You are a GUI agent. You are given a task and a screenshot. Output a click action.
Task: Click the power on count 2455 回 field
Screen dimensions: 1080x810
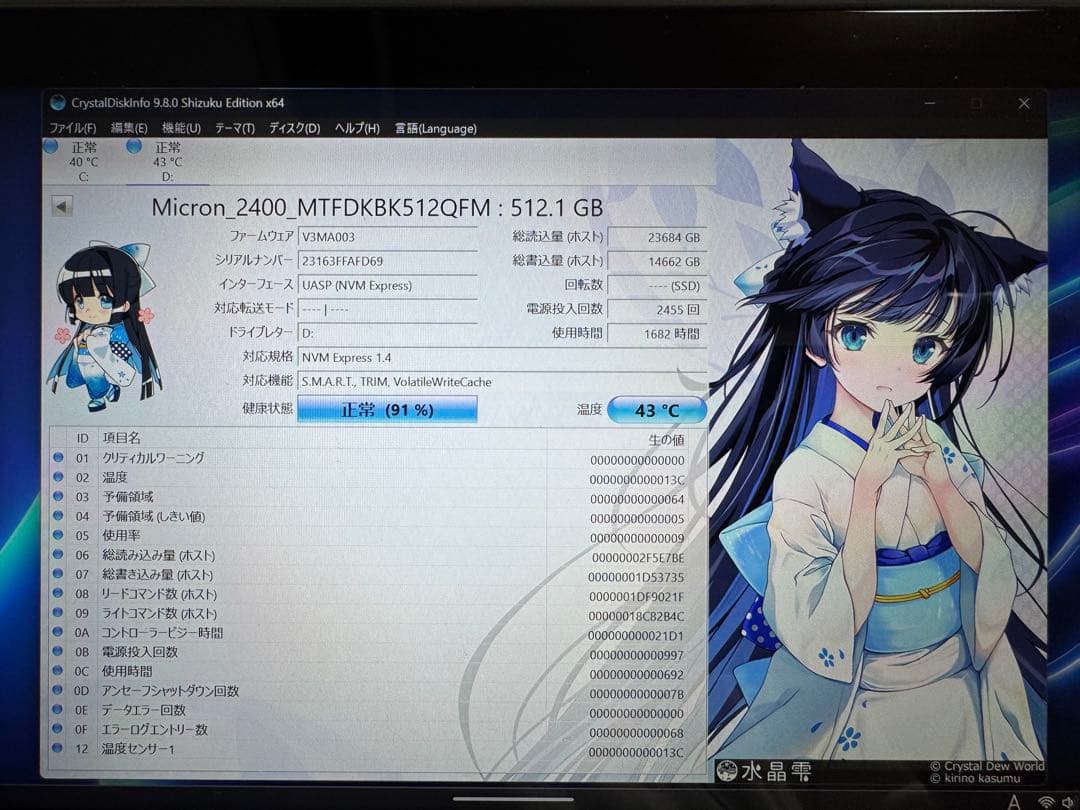coord(657,310)
